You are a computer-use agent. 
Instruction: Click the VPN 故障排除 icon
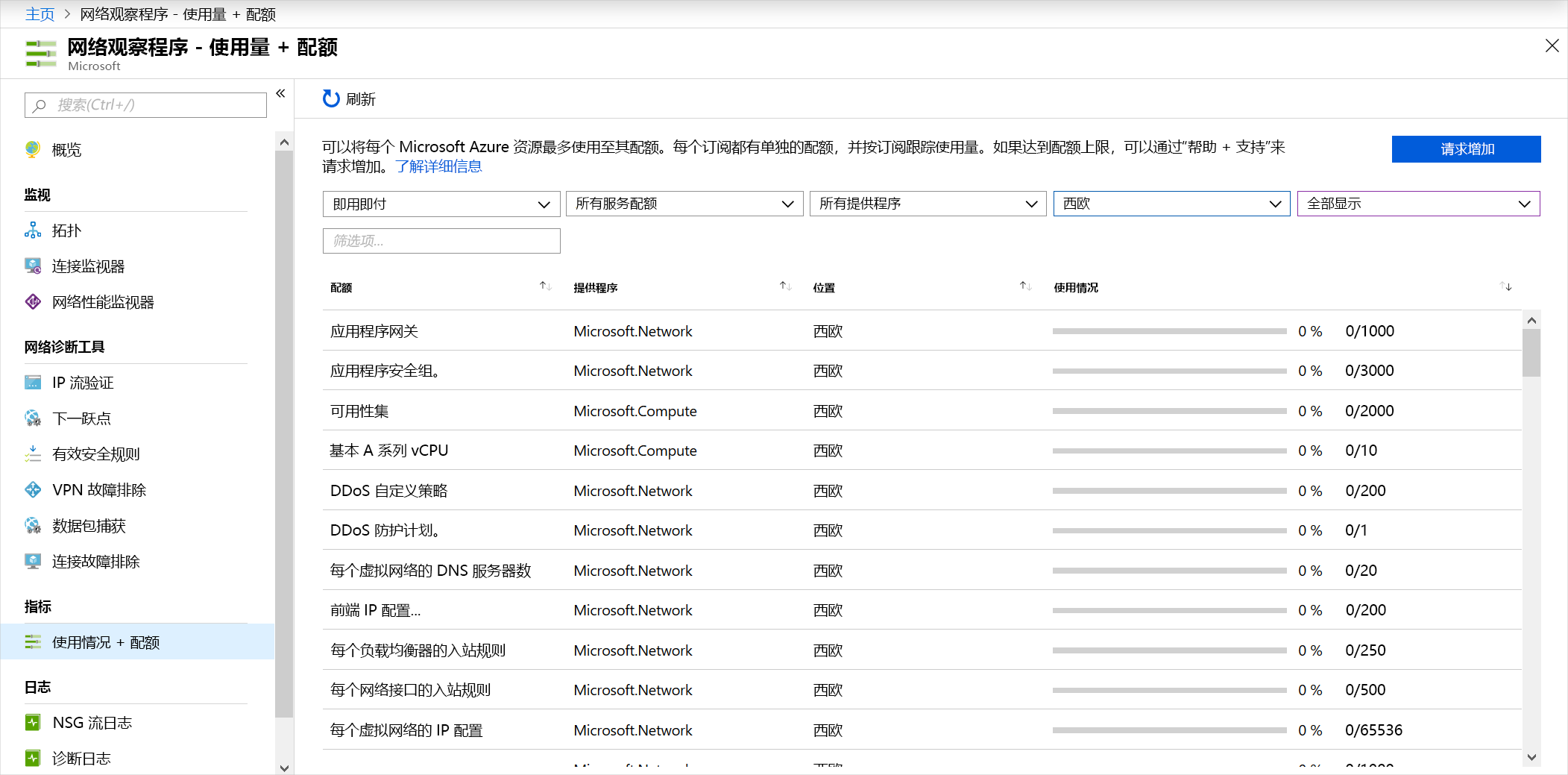pos(33,490)
